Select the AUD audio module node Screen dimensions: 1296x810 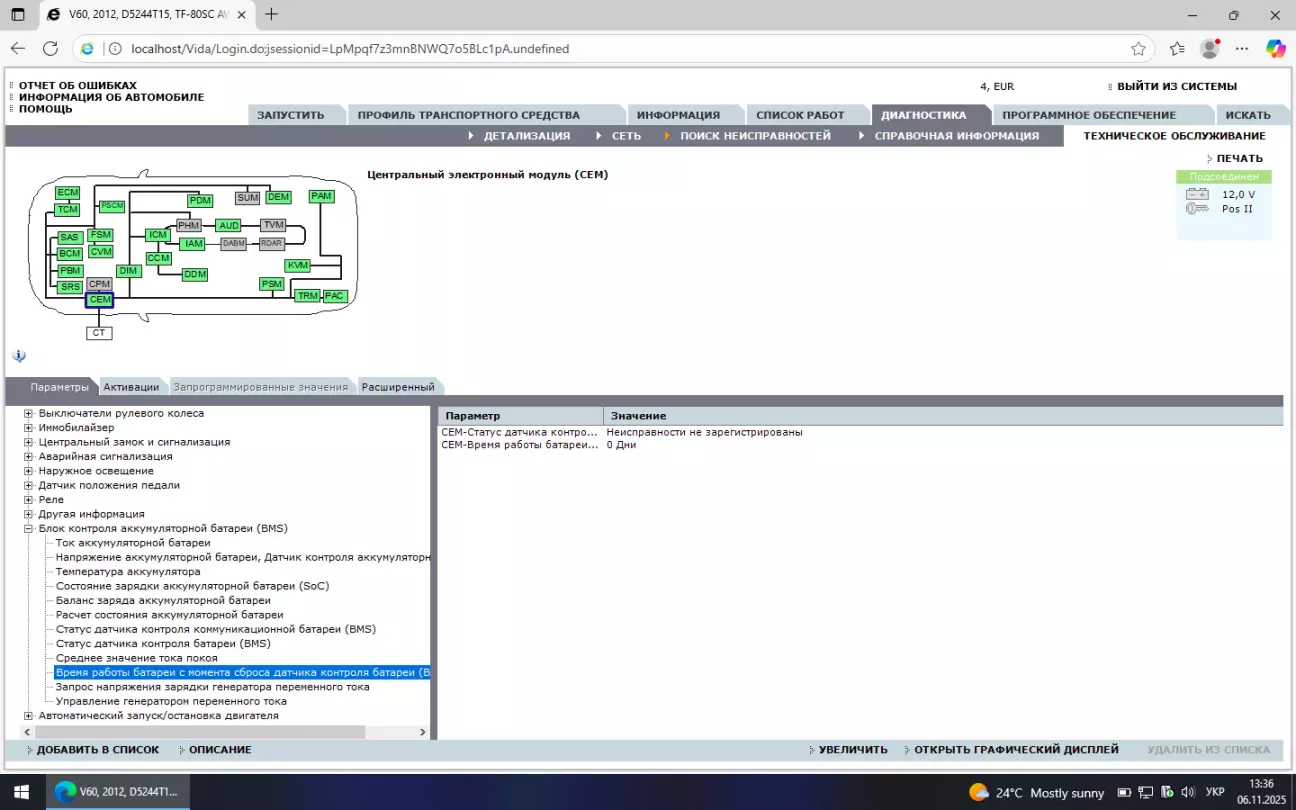229,226
